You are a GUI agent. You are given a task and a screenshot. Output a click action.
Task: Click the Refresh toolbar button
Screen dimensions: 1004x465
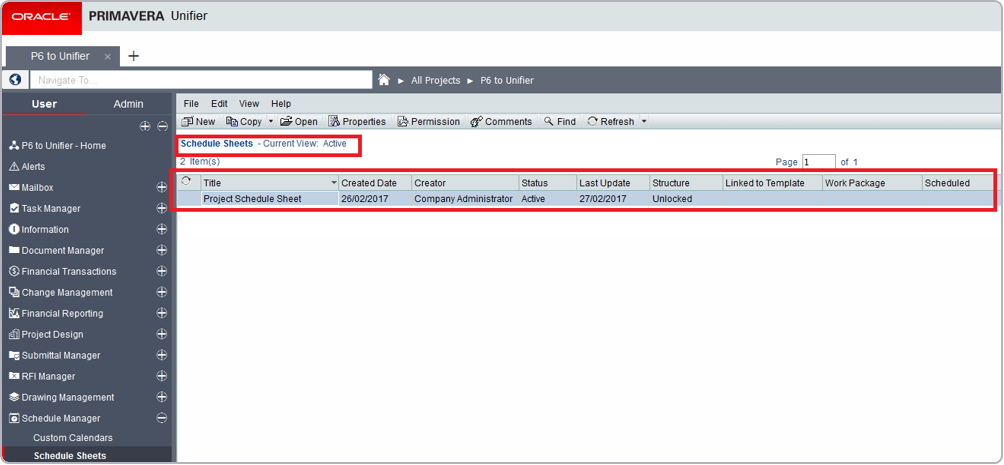click(611, 121)
